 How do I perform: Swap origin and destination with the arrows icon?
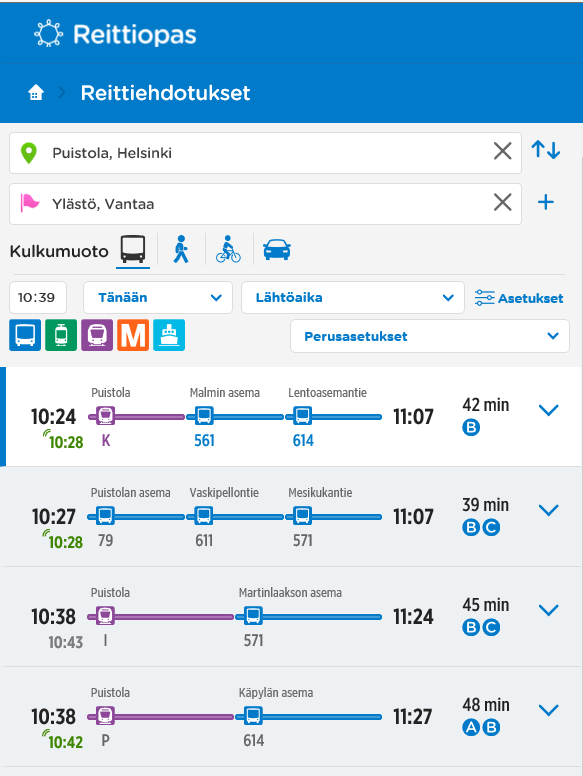tap(546, 150)
